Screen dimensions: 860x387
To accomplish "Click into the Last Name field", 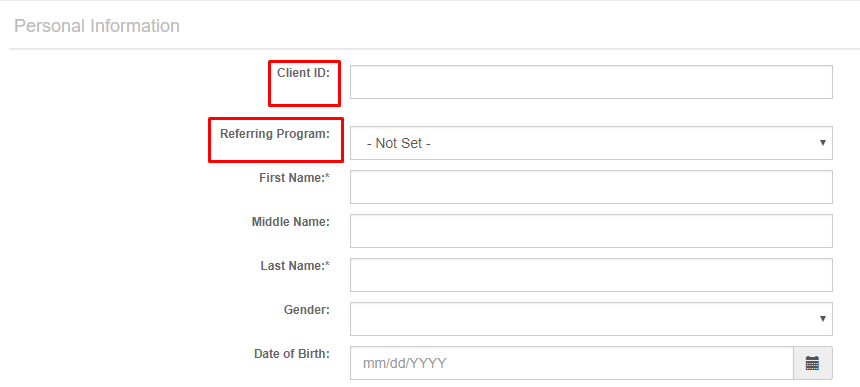I will click(591, 275).
